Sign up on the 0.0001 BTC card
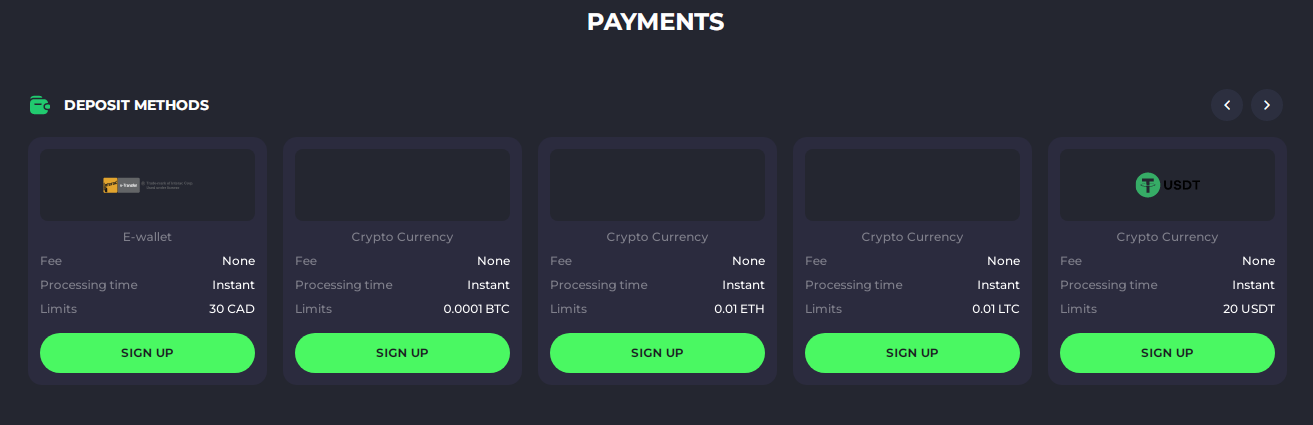1313x425 pixels. [402, 353]
